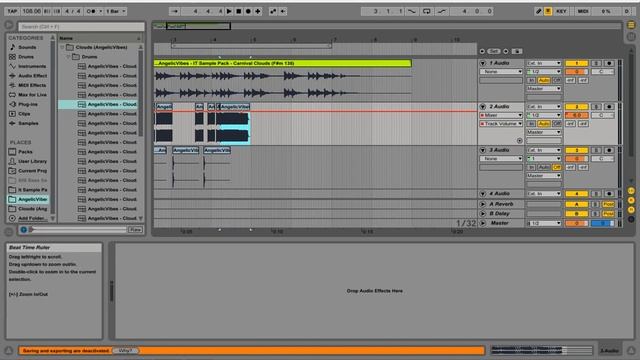Click the TAP tempo button
Image resolution: width=640 pixels, height=360 pixels.
[x=12, y=11]
